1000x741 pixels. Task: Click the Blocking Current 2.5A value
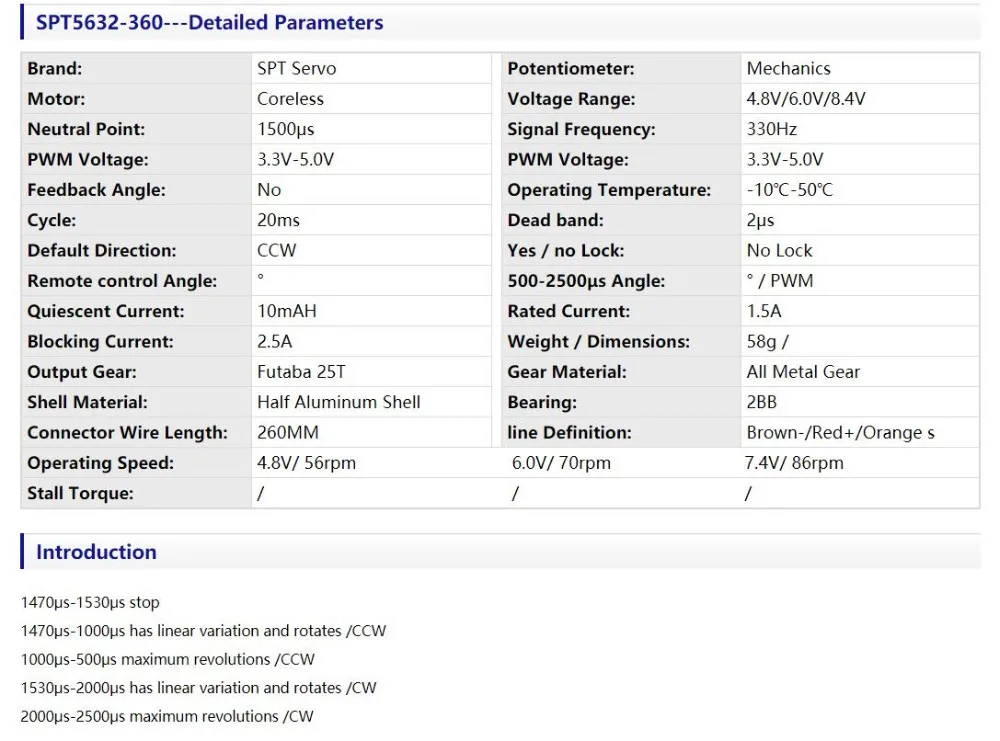point(274,342)
